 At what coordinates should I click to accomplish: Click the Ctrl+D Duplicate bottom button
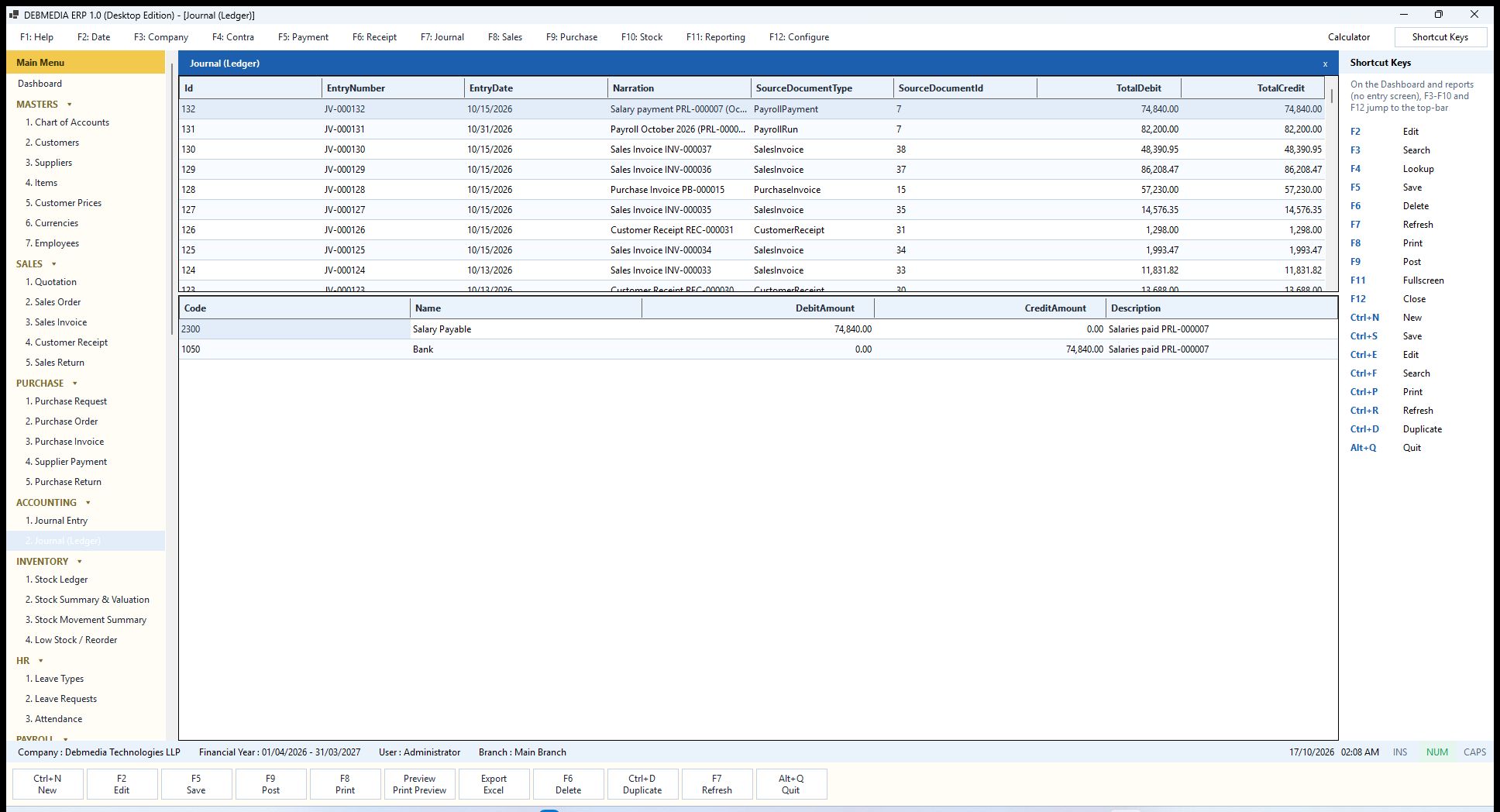coord(642,784)
